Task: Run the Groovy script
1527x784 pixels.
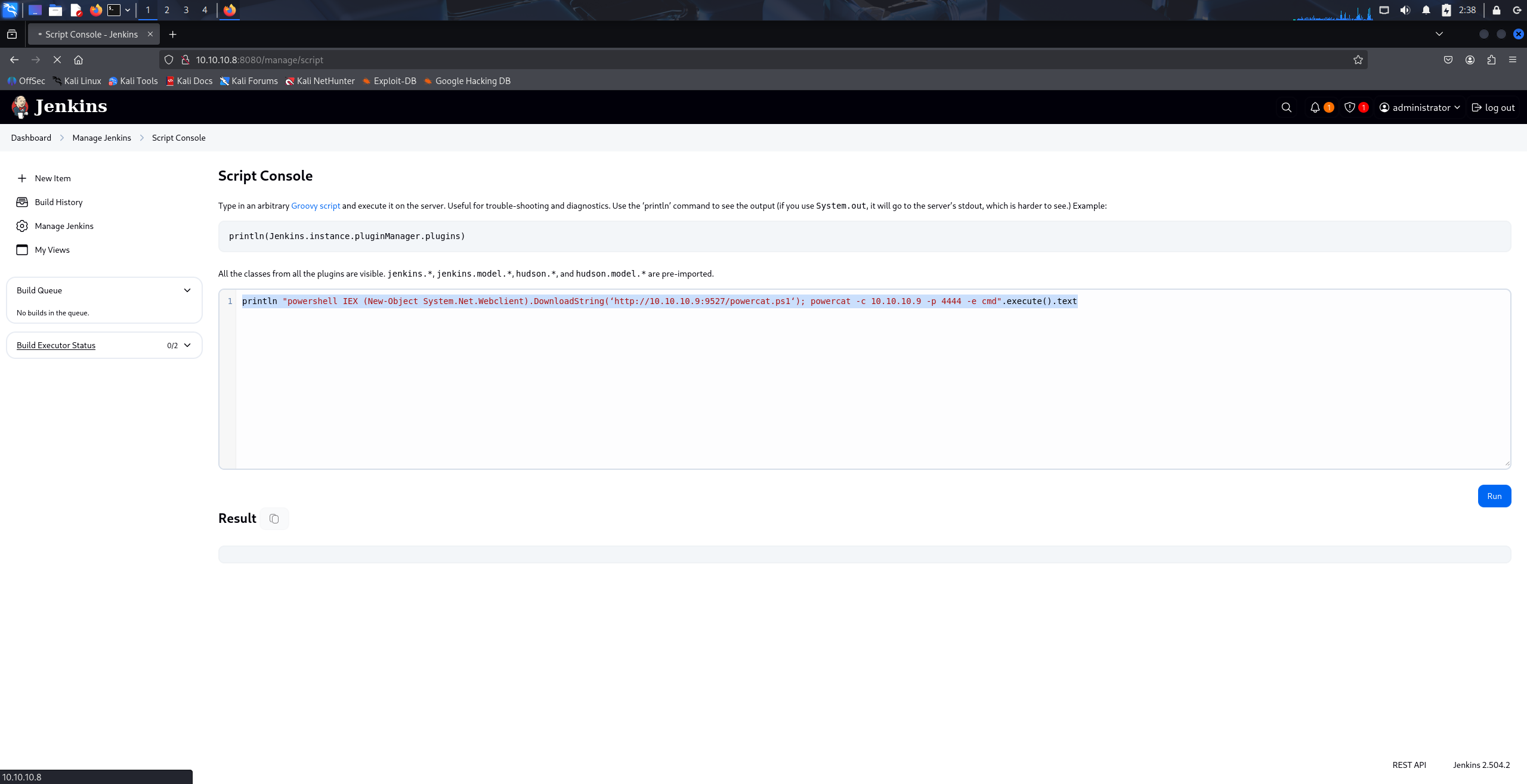Action: (x=1494, y=496)
